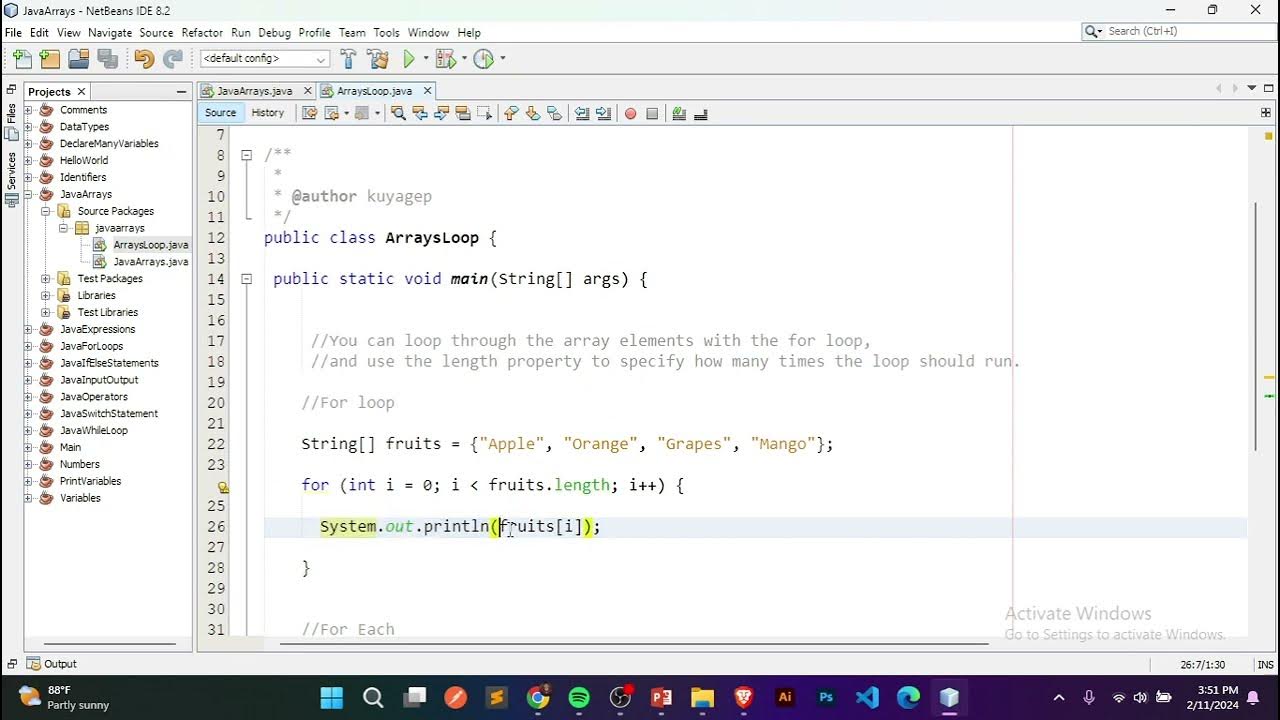The image size is (1280, 720).
Task: Open the default config dropdown
Action: pyautogui.click(x=264, y=59)
